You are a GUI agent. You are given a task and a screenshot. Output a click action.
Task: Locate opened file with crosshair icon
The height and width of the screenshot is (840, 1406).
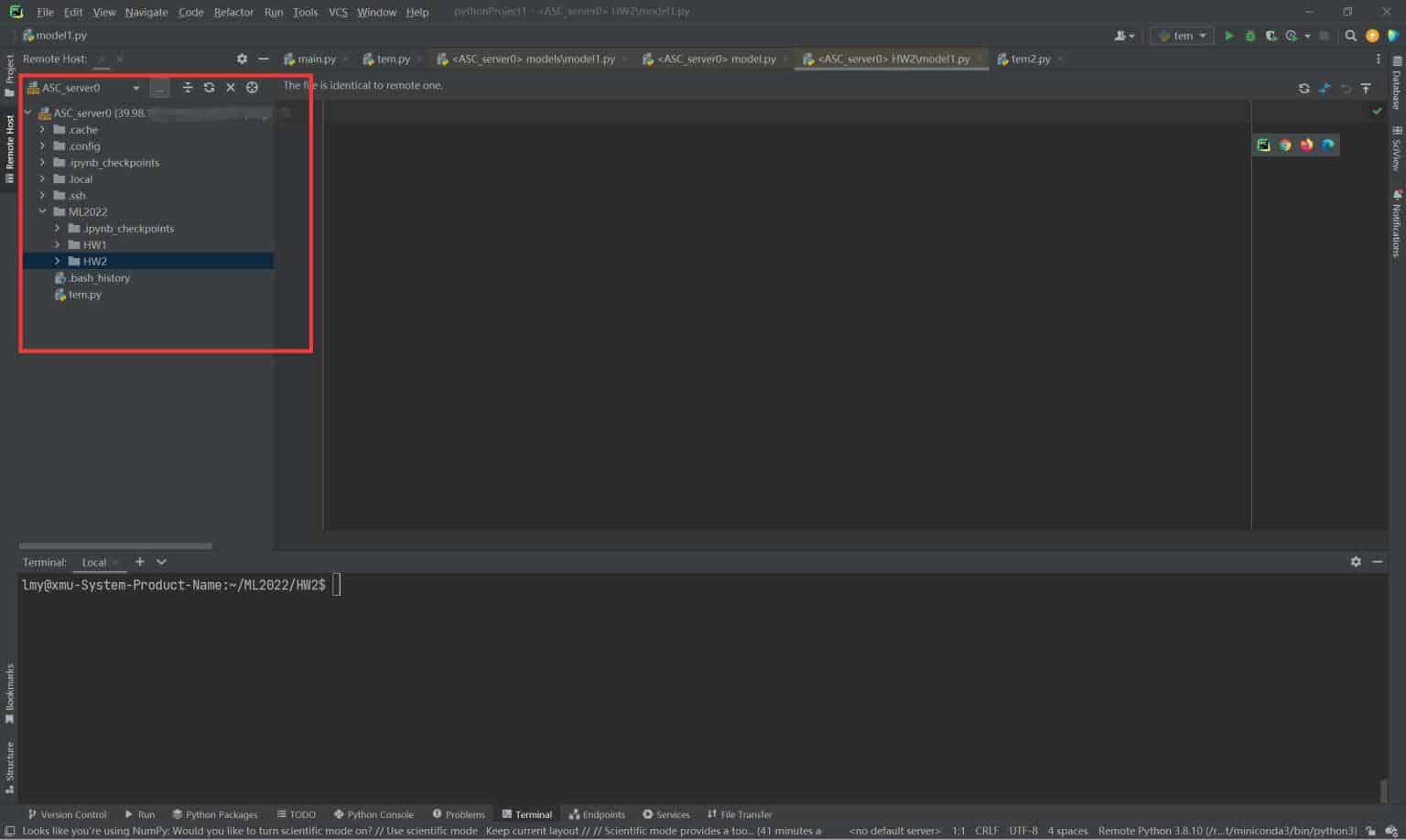[252, 88]
